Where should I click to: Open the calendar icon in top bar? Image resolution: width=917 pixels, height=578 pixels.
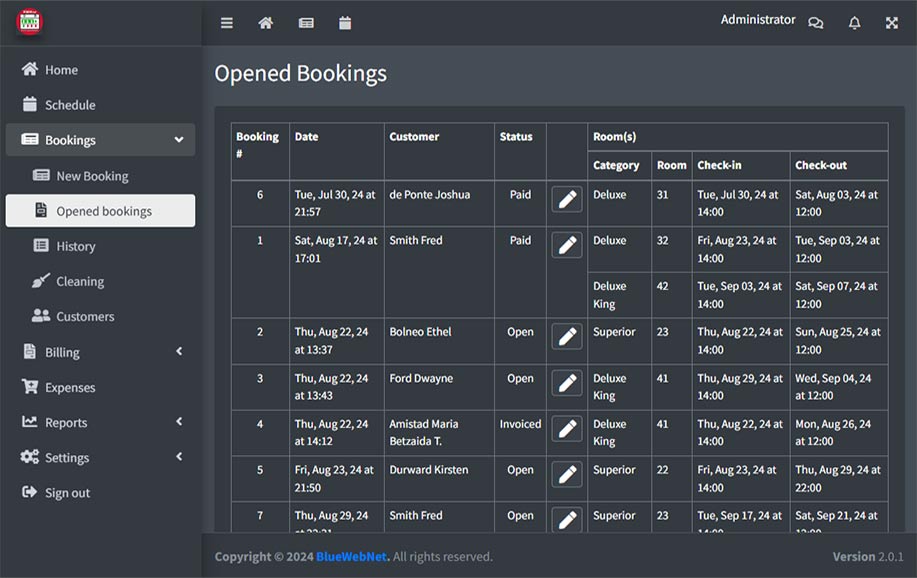[345, 23]
